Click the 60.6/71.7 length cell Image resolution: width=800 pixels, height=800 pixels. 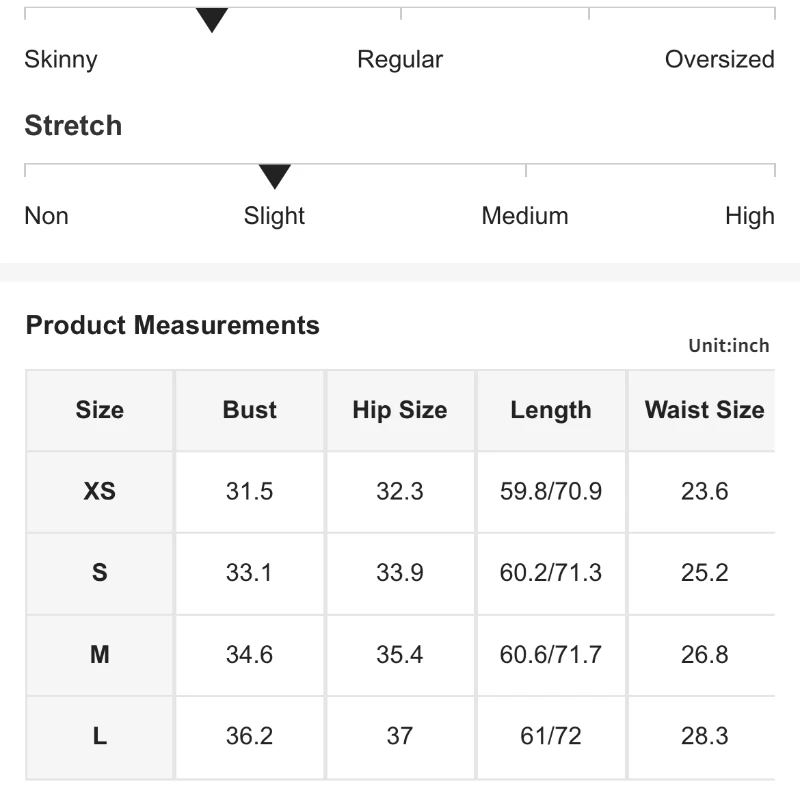551,655
